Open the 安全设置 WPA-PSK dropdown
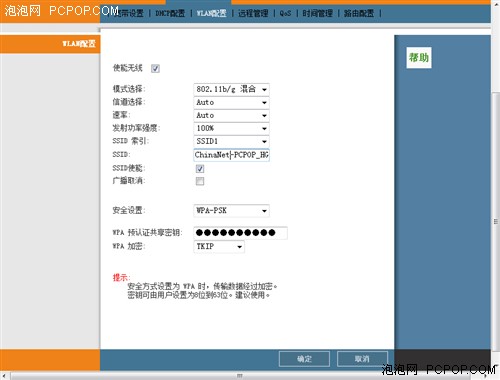This screenshot has width=500, height=380. [231, 211]
